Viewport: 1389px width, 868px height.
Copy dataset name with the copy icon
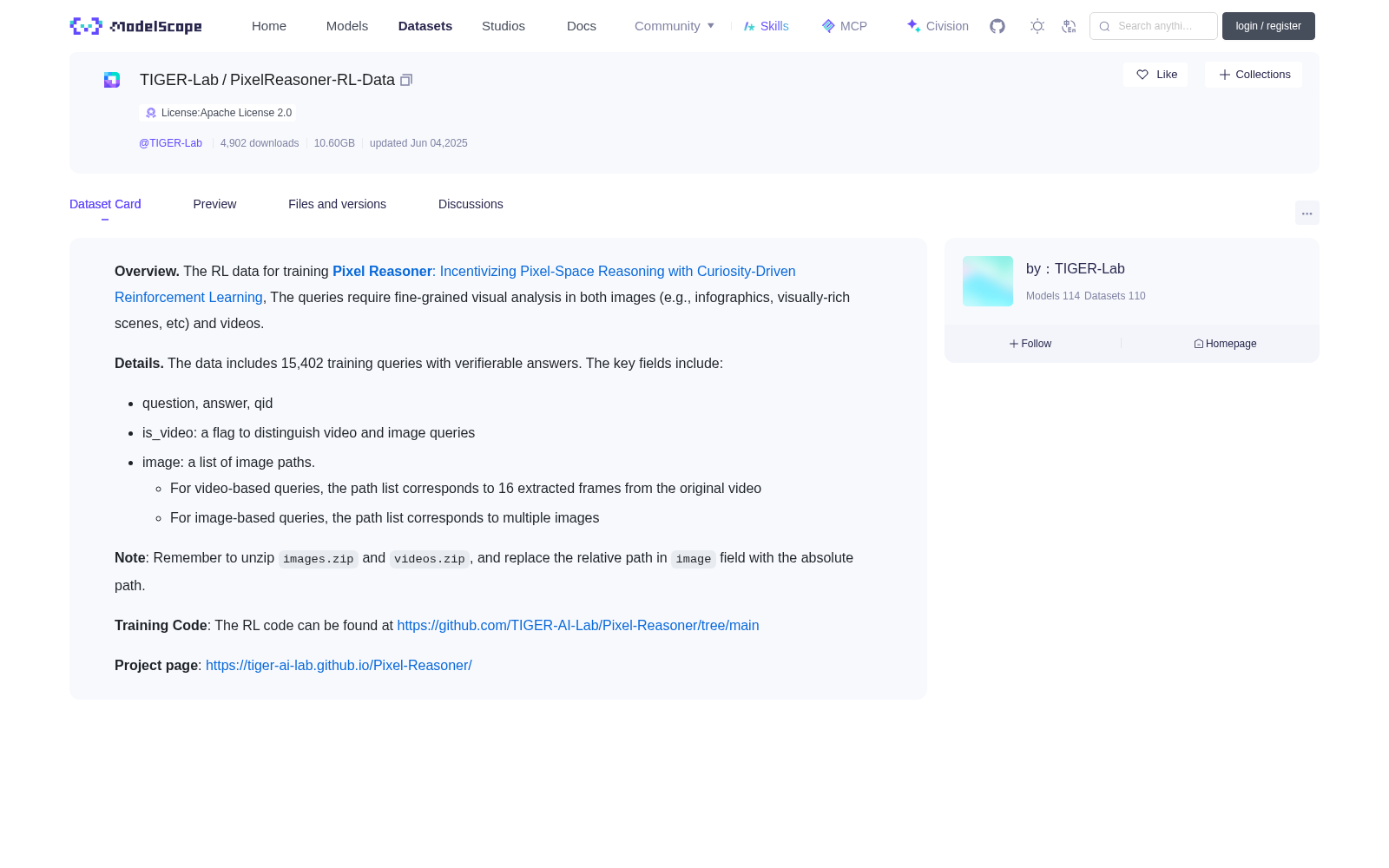406,80
